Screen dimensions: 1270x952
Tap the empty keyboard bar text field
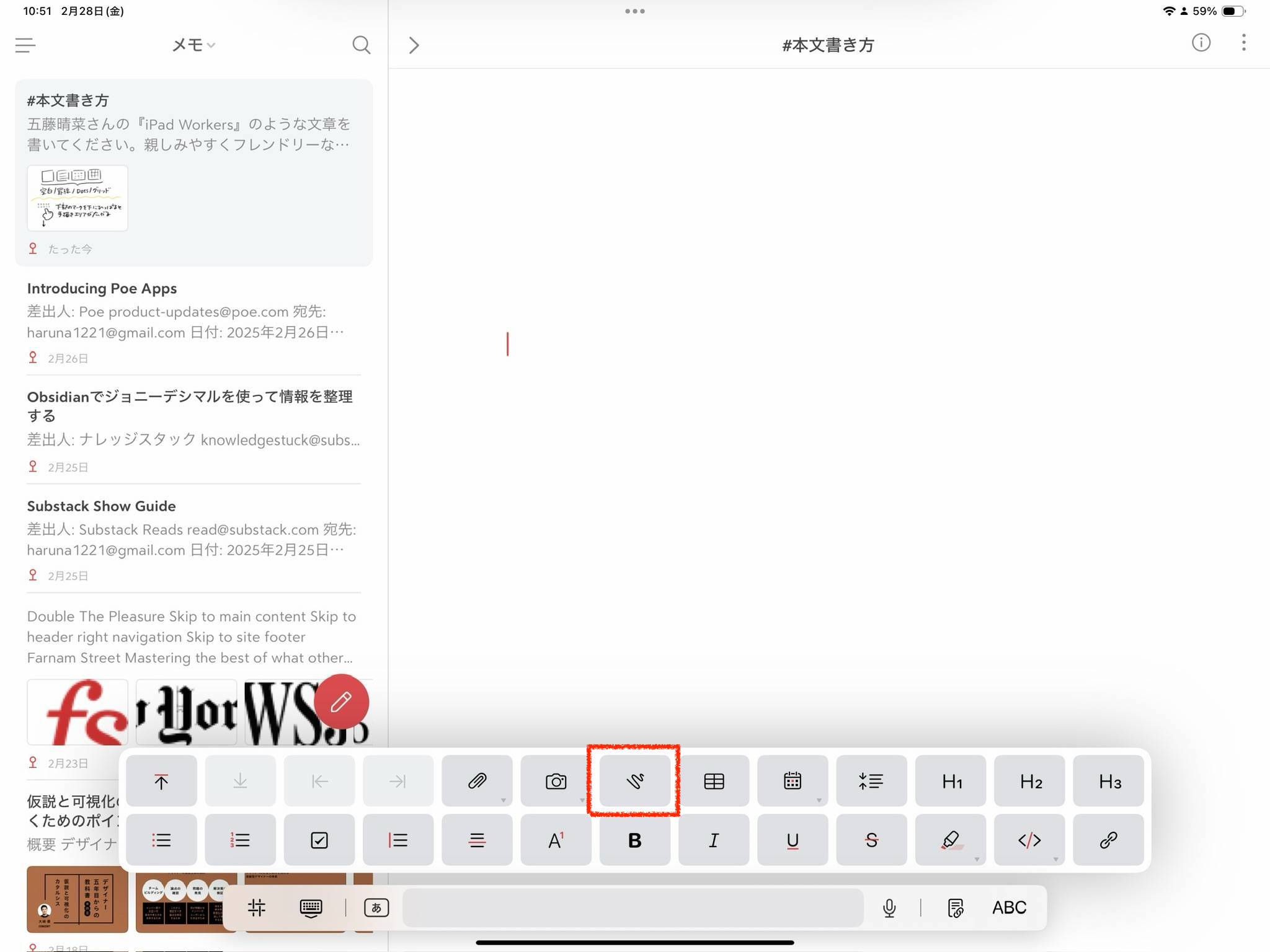click(633, 908)
